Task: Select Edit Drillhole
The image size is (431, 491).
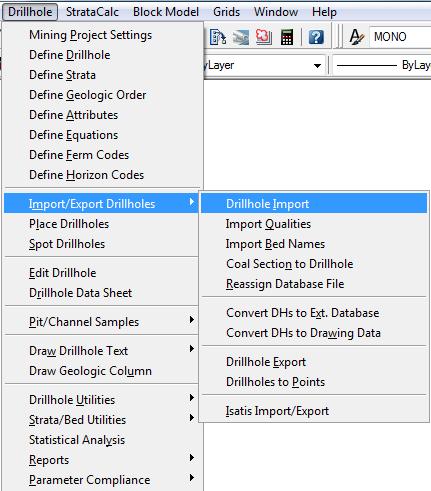Action: [x=102, y=273]
